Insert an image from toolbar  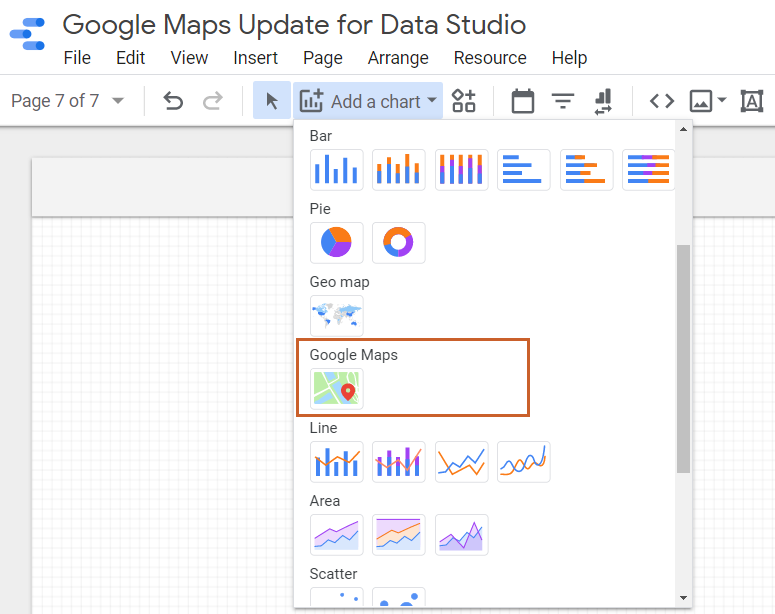(x=701, y=101)
